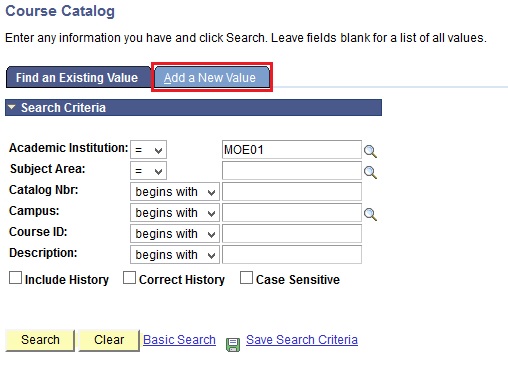Enable the Correct History checkbox
This screenshot has width=508, height=372.
[x=129, y=278]
